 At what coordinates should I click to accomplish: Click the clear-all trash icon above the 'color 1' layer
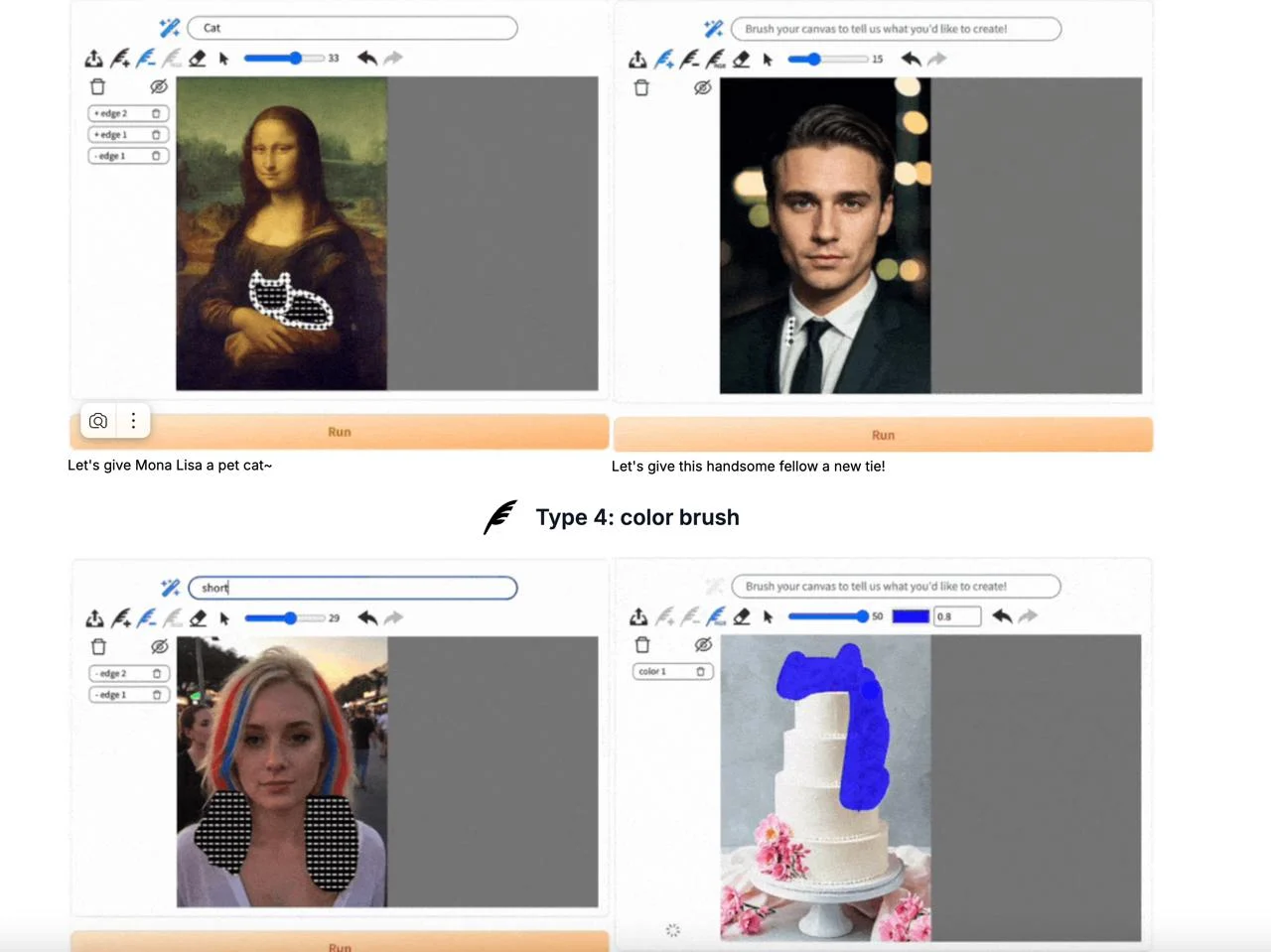point(642,645)
